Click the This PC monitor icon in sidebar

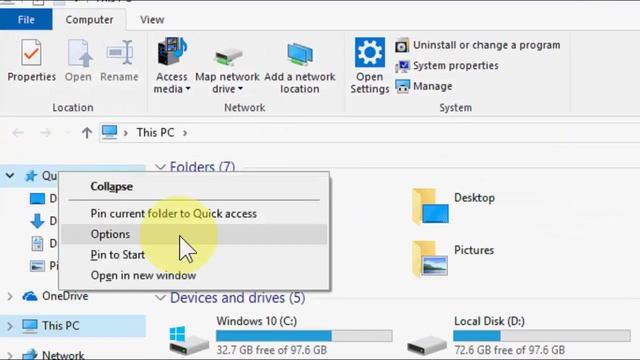(x=30, y=326)
